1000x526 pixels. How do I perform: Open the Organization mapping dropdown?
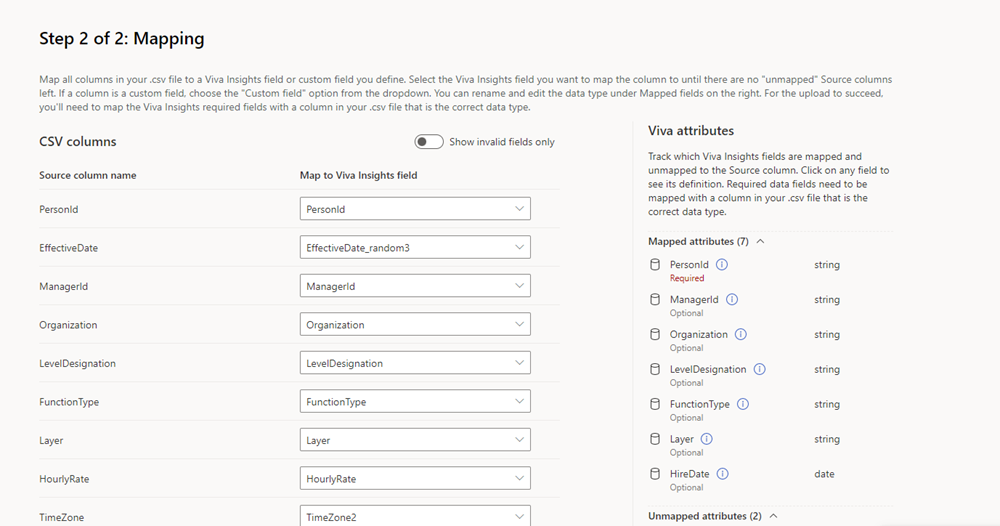415,325
